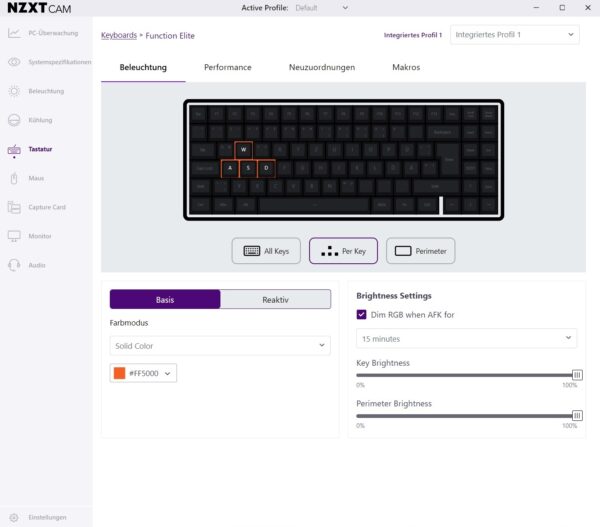Follow the Keyboards breadcrumb link

tap(119, 36)
